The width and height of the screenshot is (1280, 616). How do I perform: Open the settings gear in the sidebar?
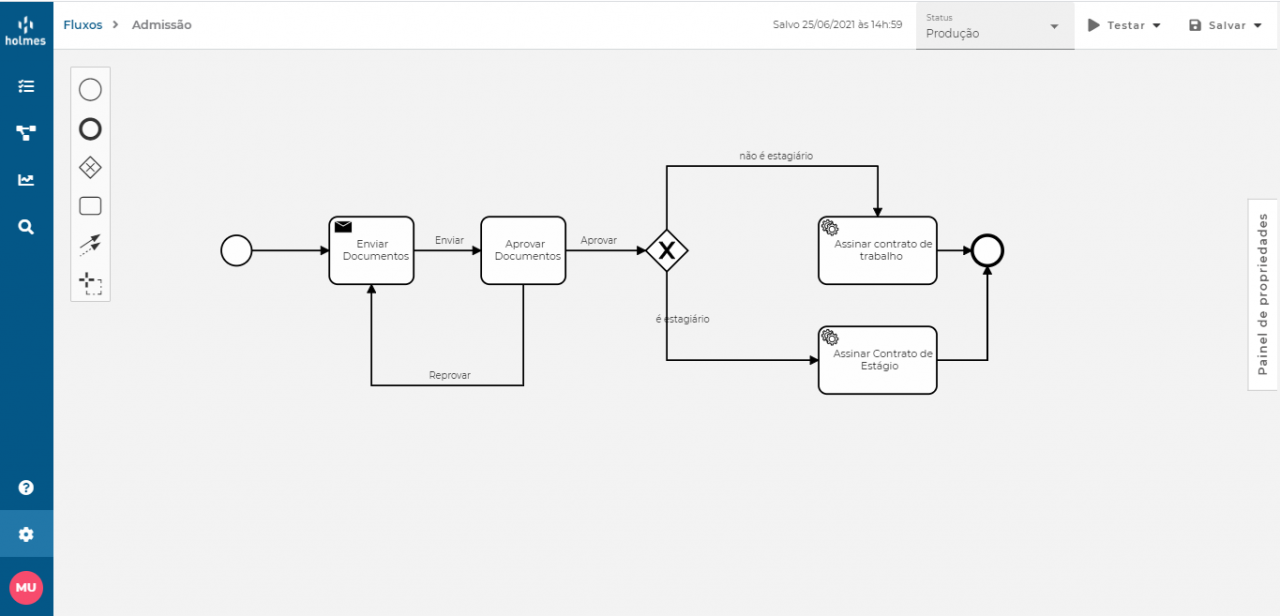pyautogui.click(x=26, y=533)
